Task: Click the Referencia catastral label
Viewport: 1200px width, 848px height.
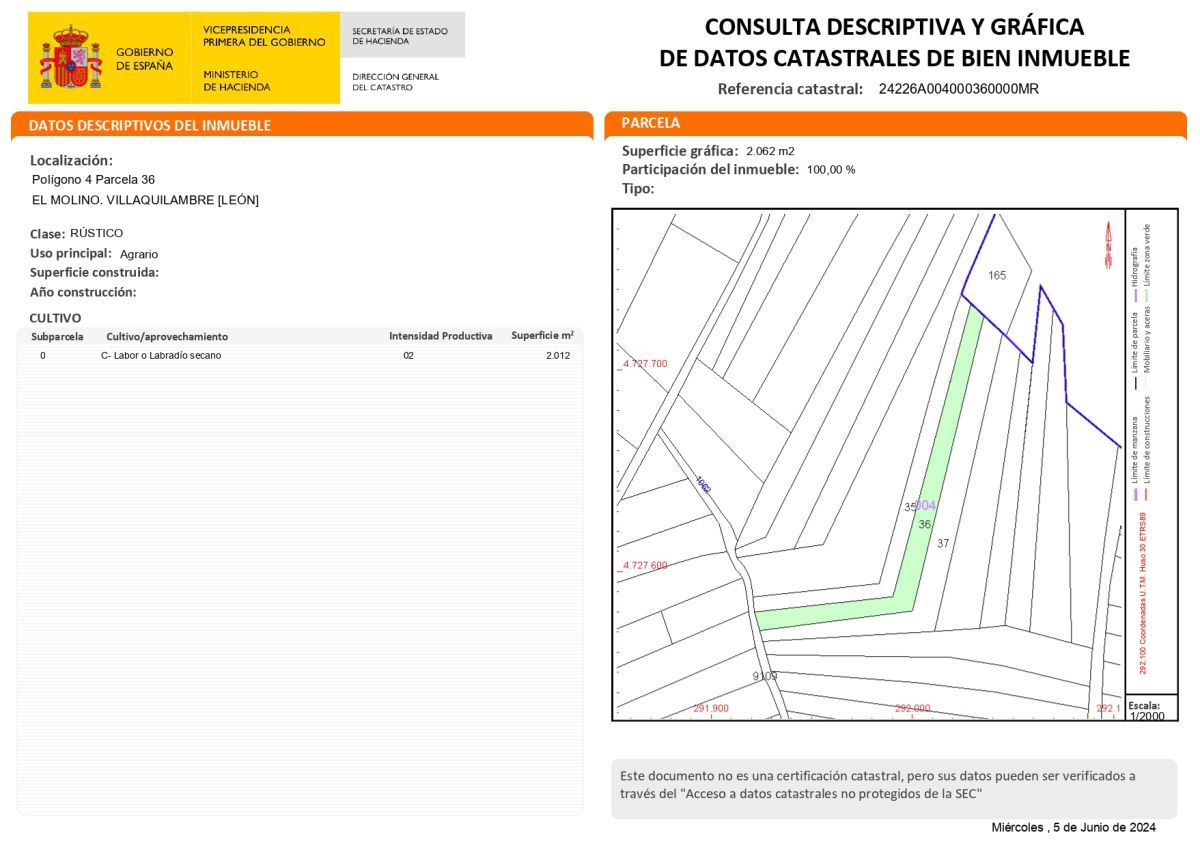Action: coord(790,89)
